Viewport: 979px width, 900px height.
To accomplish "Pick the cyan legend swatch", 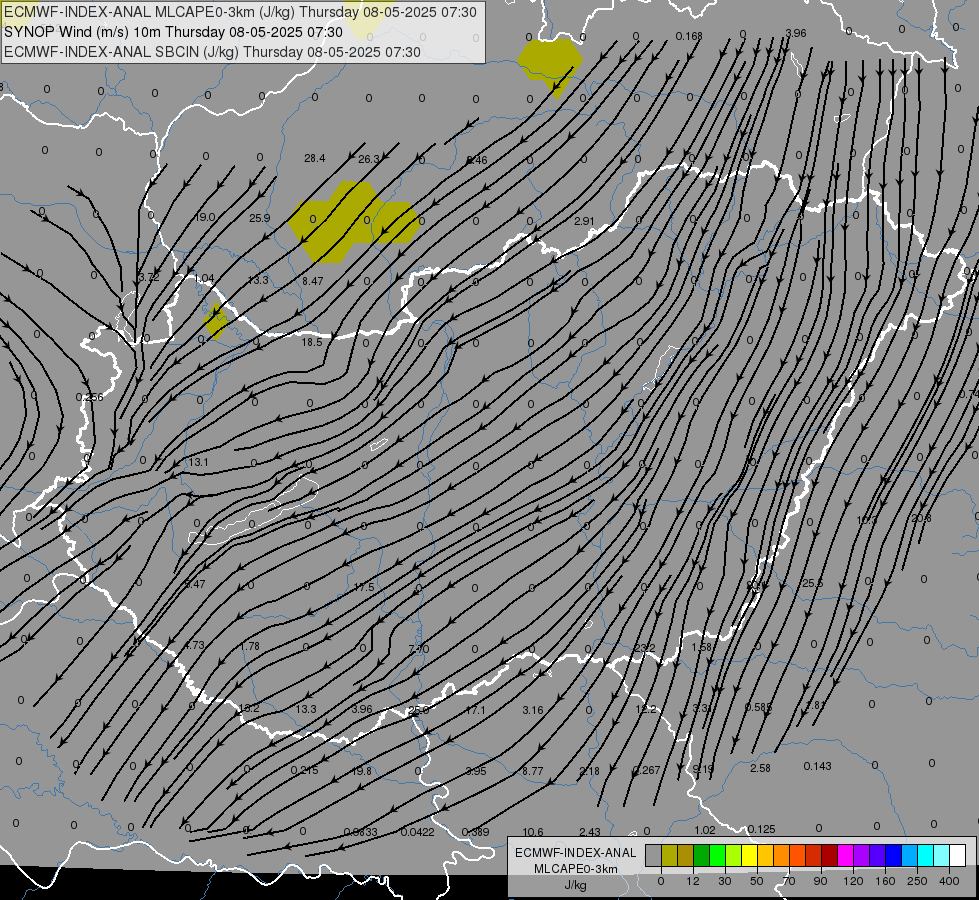I will pos(925,855).
